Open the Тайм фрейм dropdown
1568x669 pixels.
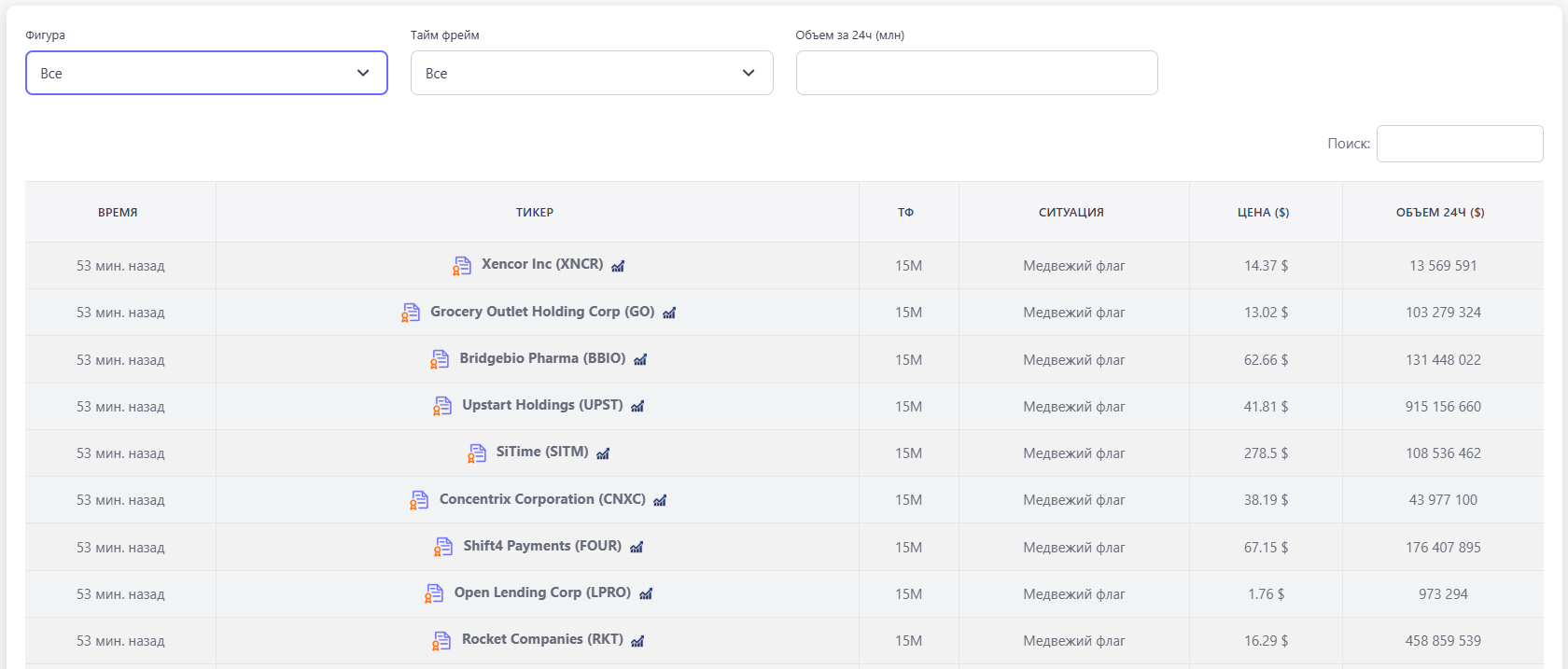pos(592,73)
